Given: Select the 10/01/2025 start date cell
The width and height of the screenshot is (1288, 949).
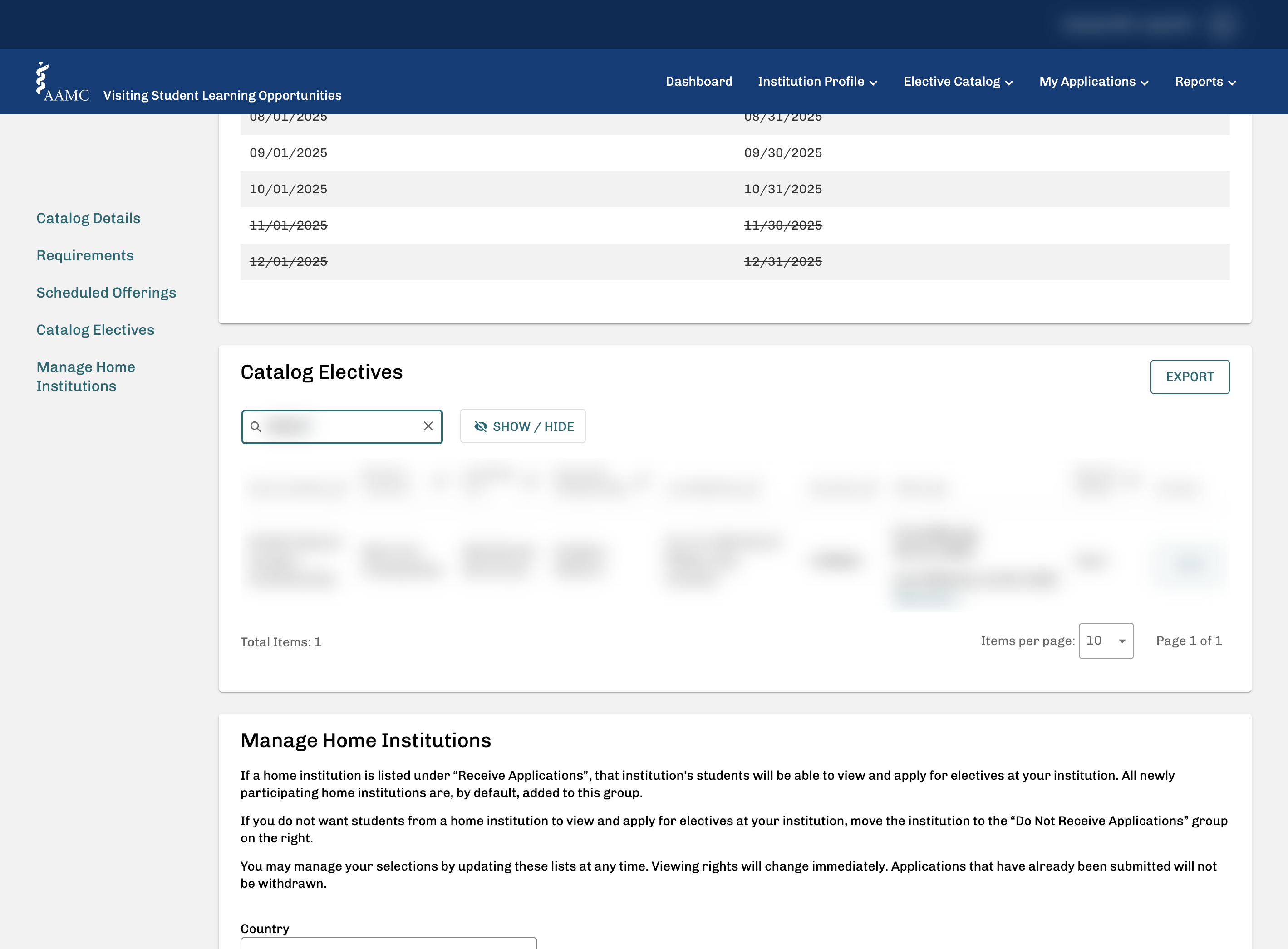Looking at the screenshot, I should (289, 189).
